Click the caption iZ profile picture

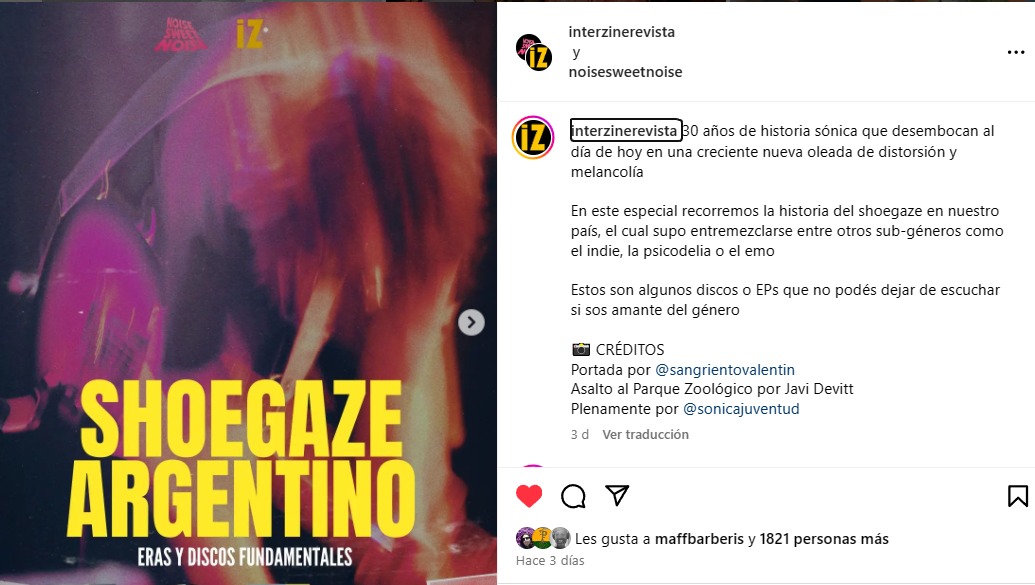(x=533, y=138)
